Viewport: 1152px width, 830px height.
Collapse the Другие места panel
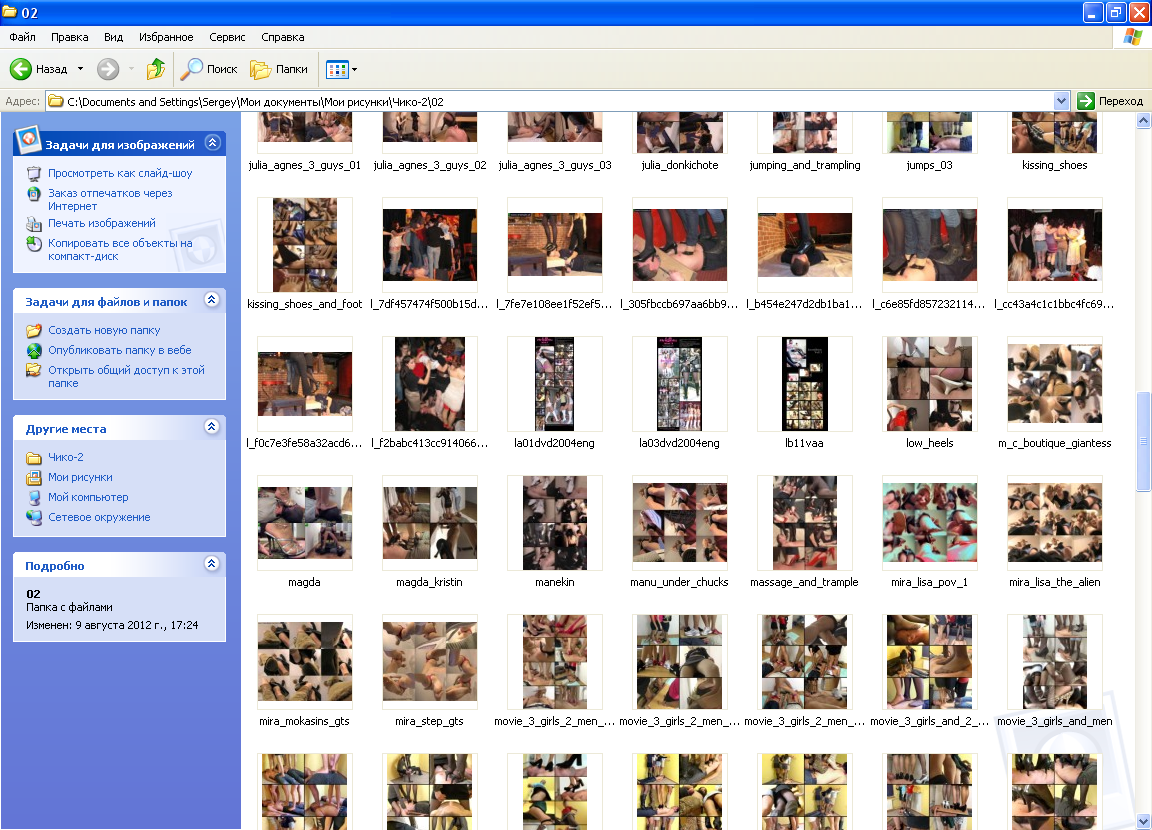[x=212, y=427]
